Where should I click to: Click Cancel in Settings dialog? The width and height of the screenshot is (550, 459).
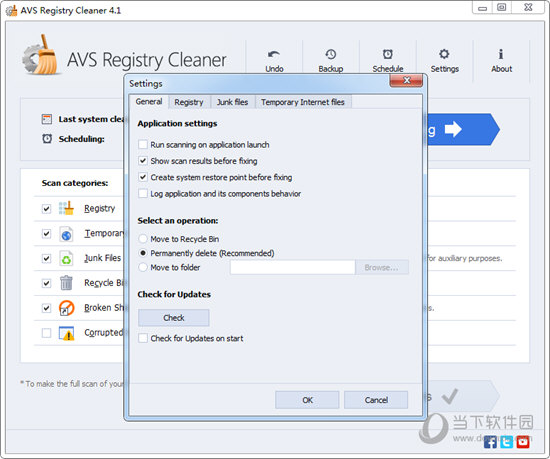click(x=376, y=400)
